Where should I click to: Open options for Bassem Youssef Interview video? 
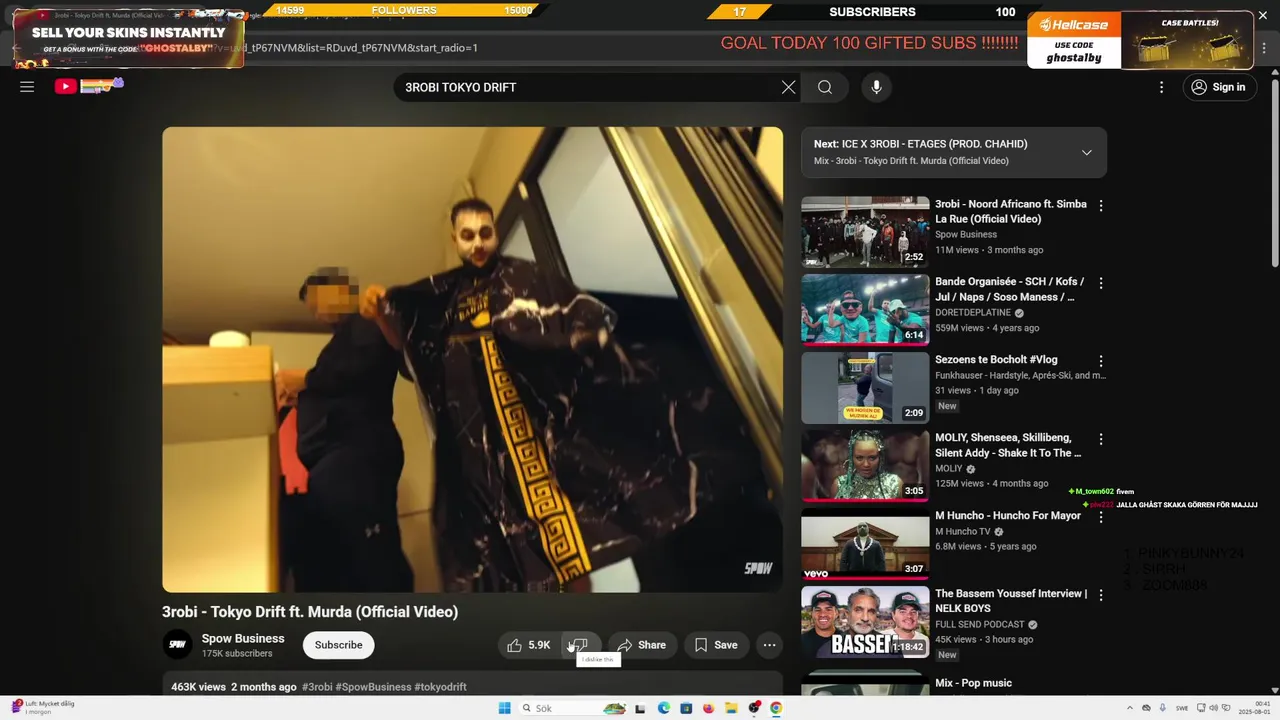coord(1101,595)
